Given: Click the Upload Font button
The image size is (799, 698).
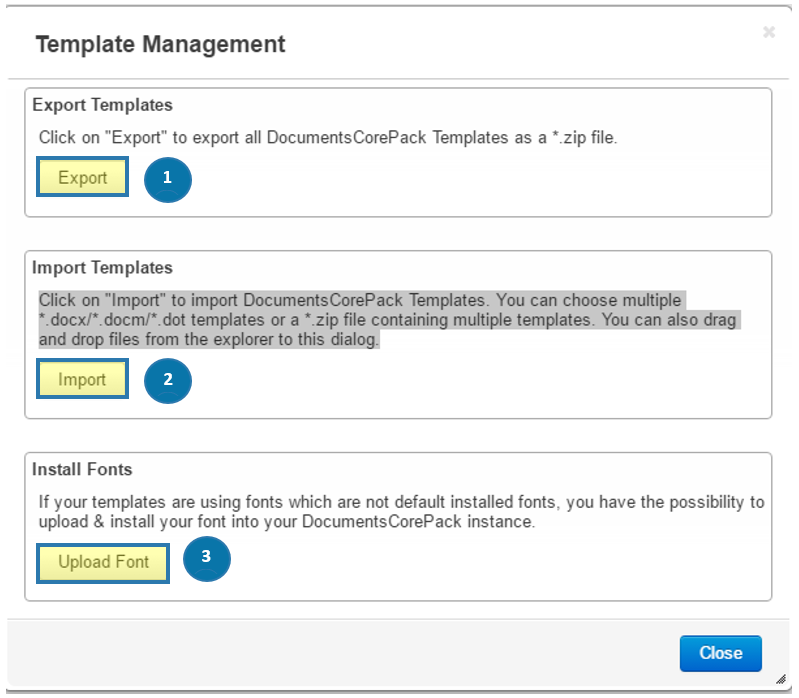Looking at the screenshot, I should pos(103,563).
